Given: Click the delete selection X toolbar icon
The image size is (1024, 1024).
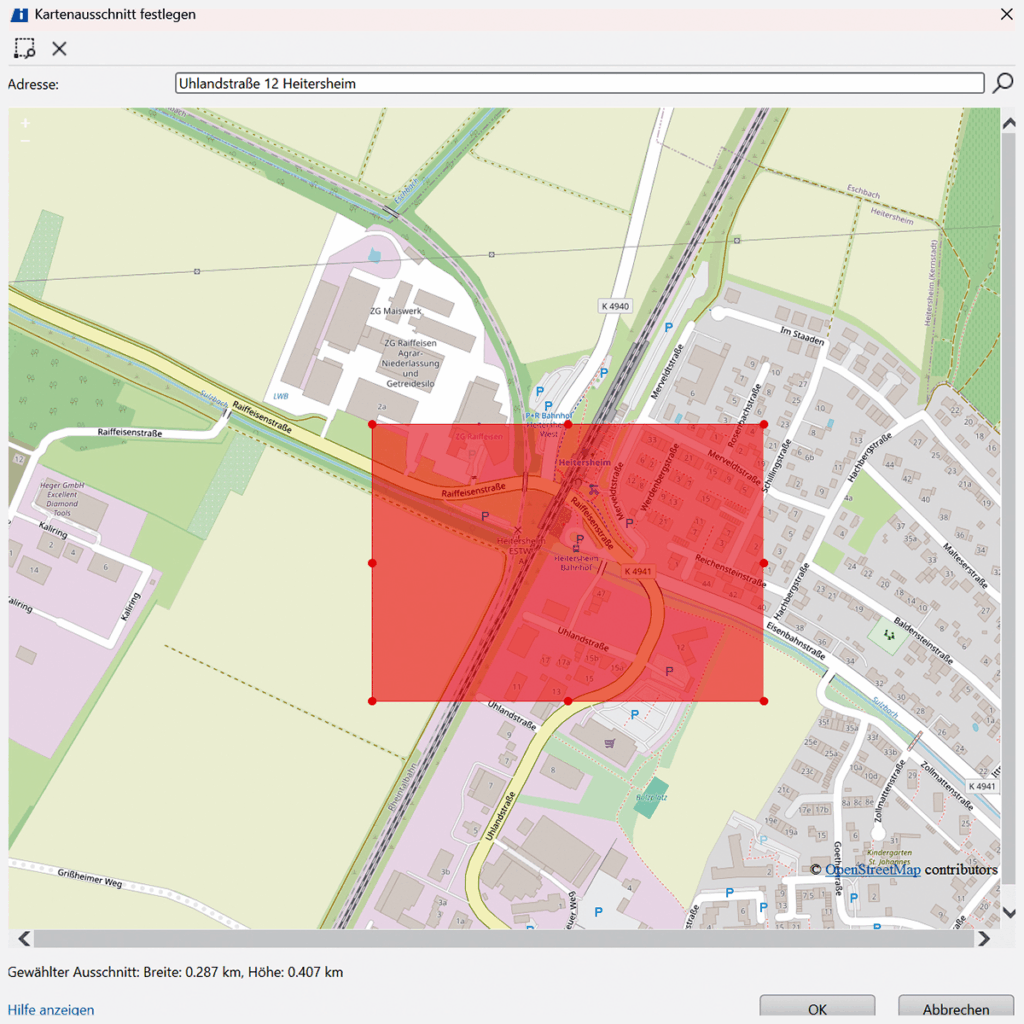Looking at the screenshot, I should click(x=59, y=48).
